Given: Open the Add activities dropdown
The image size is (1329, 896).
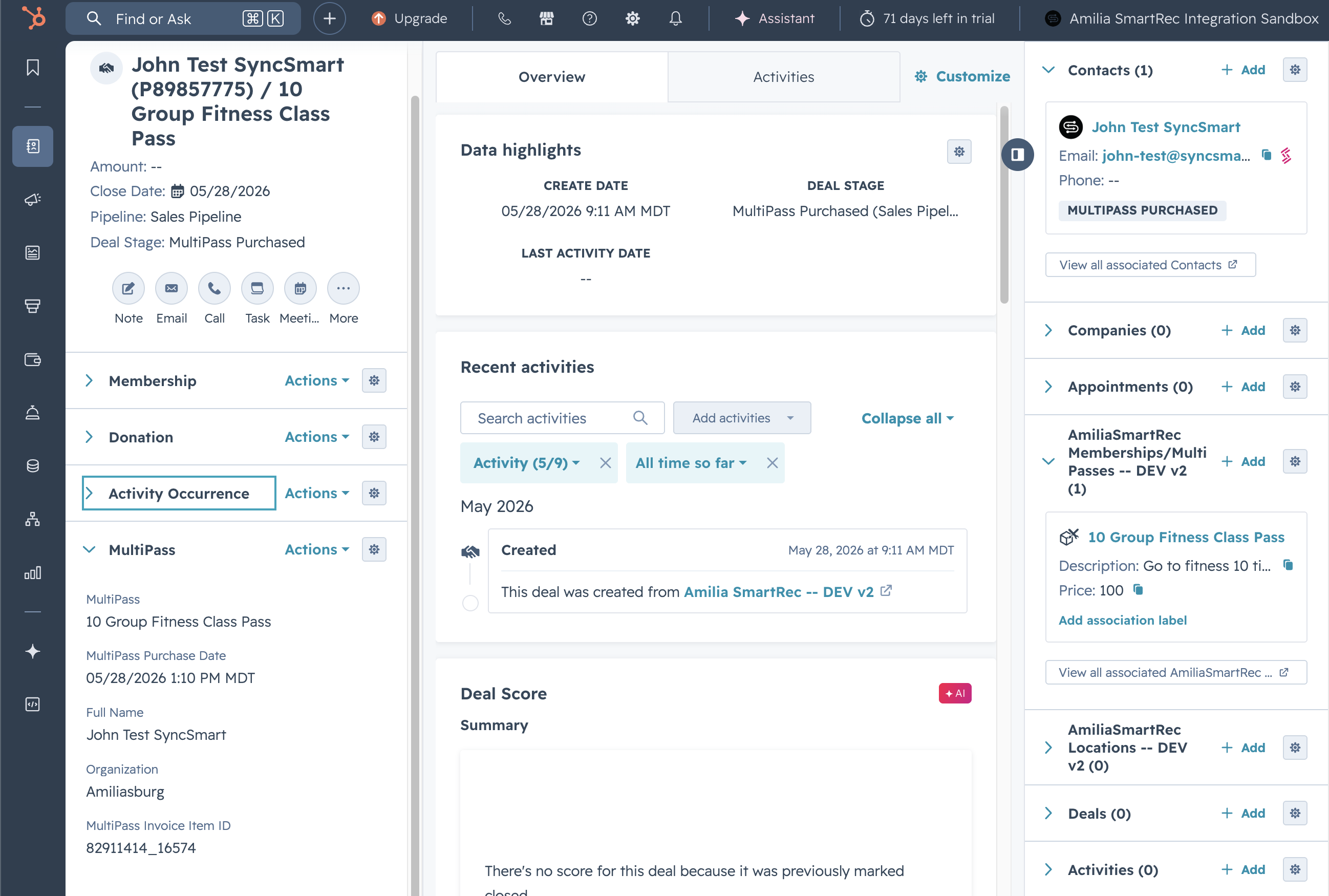Looking at the screenshot, I should 742,418.
